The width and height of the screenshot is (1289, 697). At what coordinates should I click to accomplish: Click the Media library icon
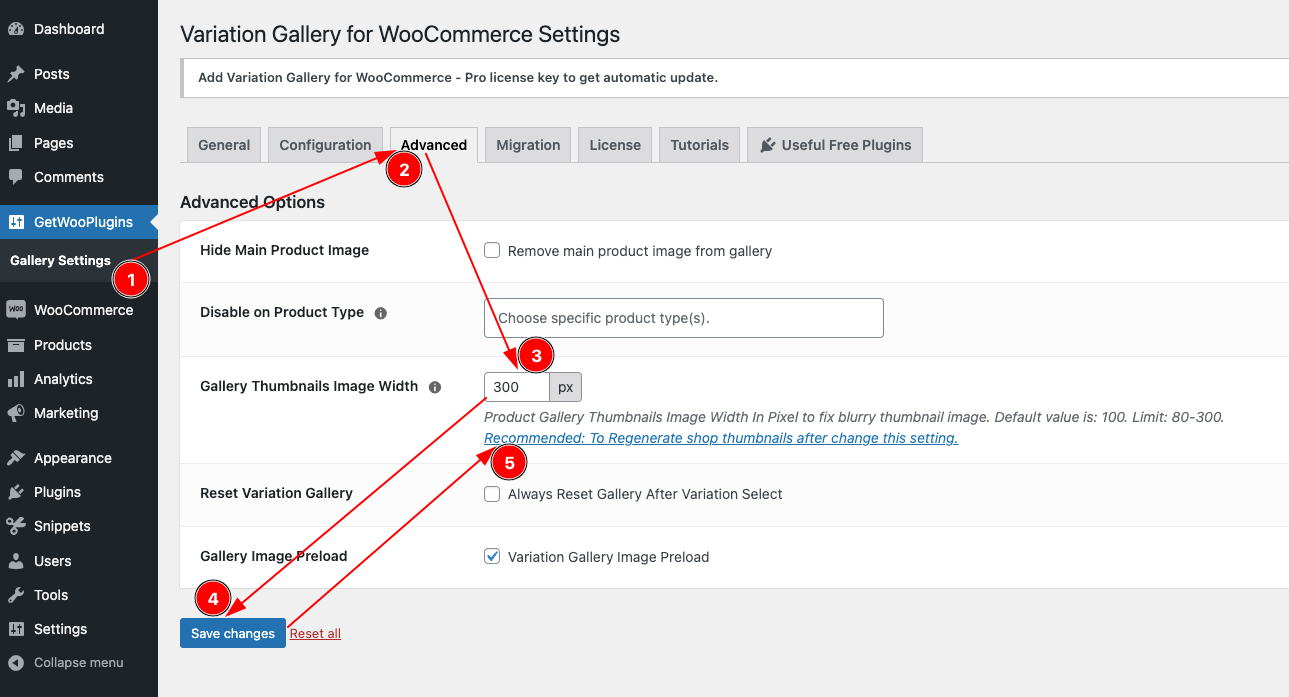16,108
